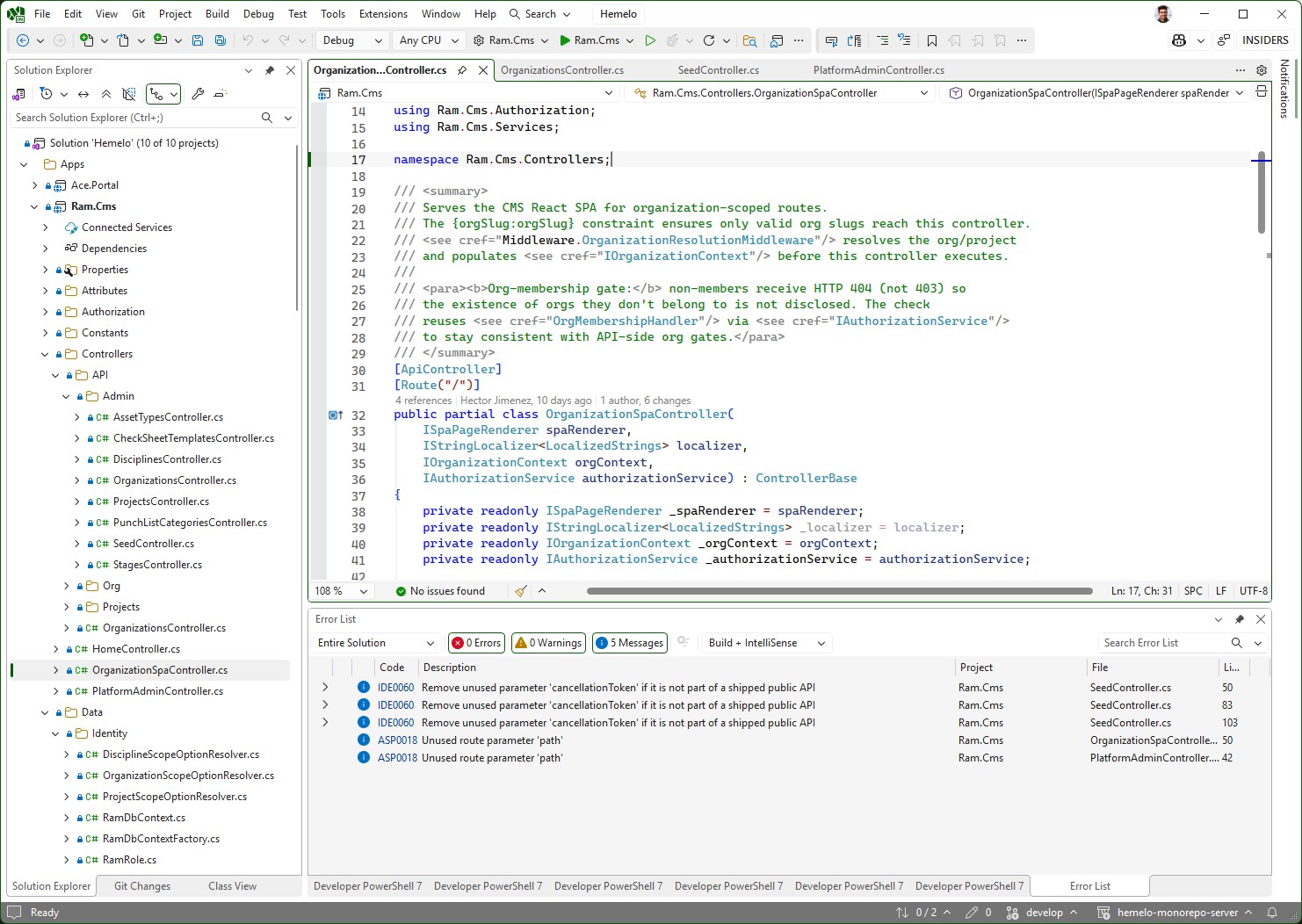The height and width of the screenshot is (924, 1302).
Task: Click Start Without Debugging outline arrow
Action: pos(650,40)
